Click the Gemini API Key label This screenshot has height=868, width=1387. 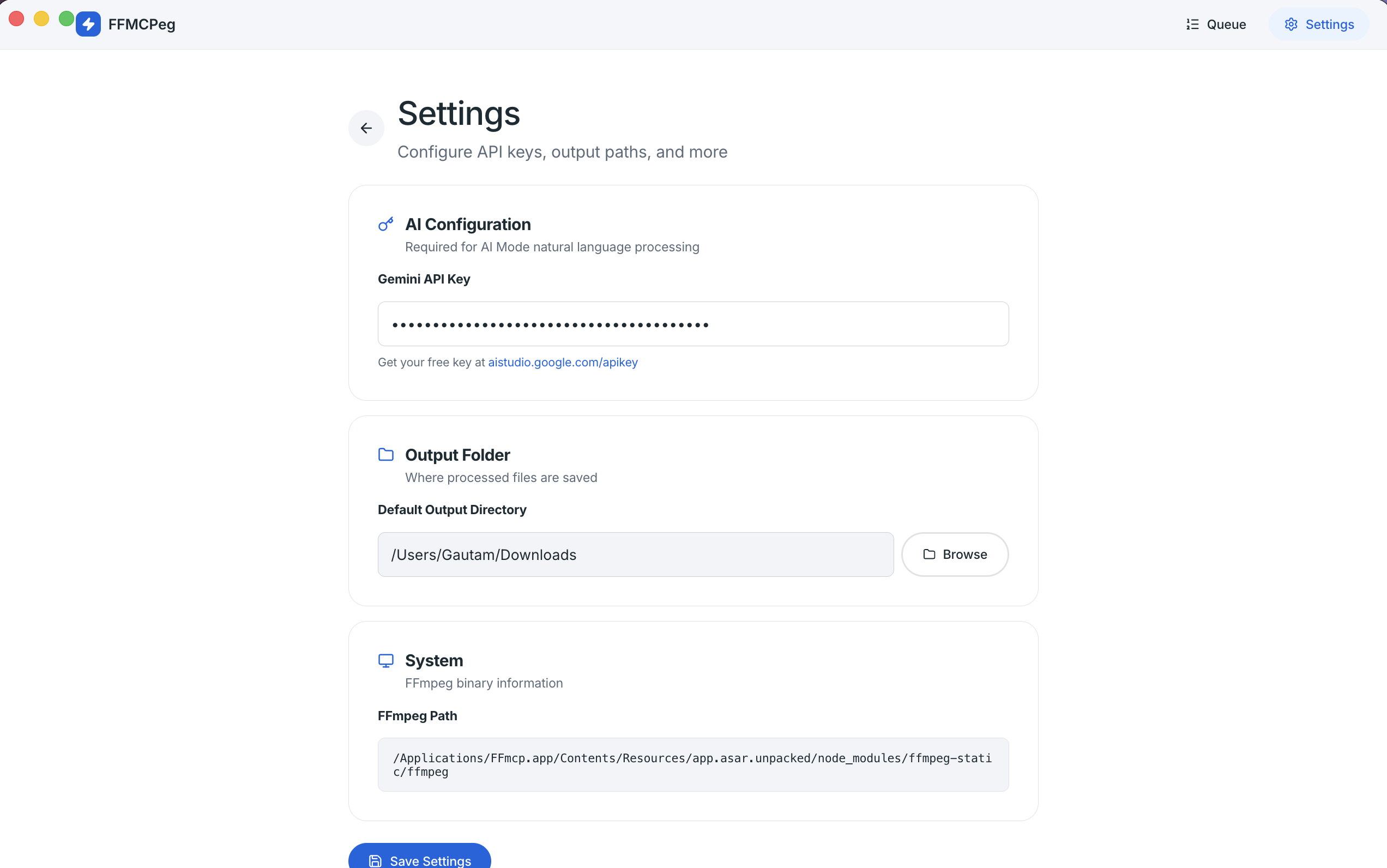pos(424,279)
